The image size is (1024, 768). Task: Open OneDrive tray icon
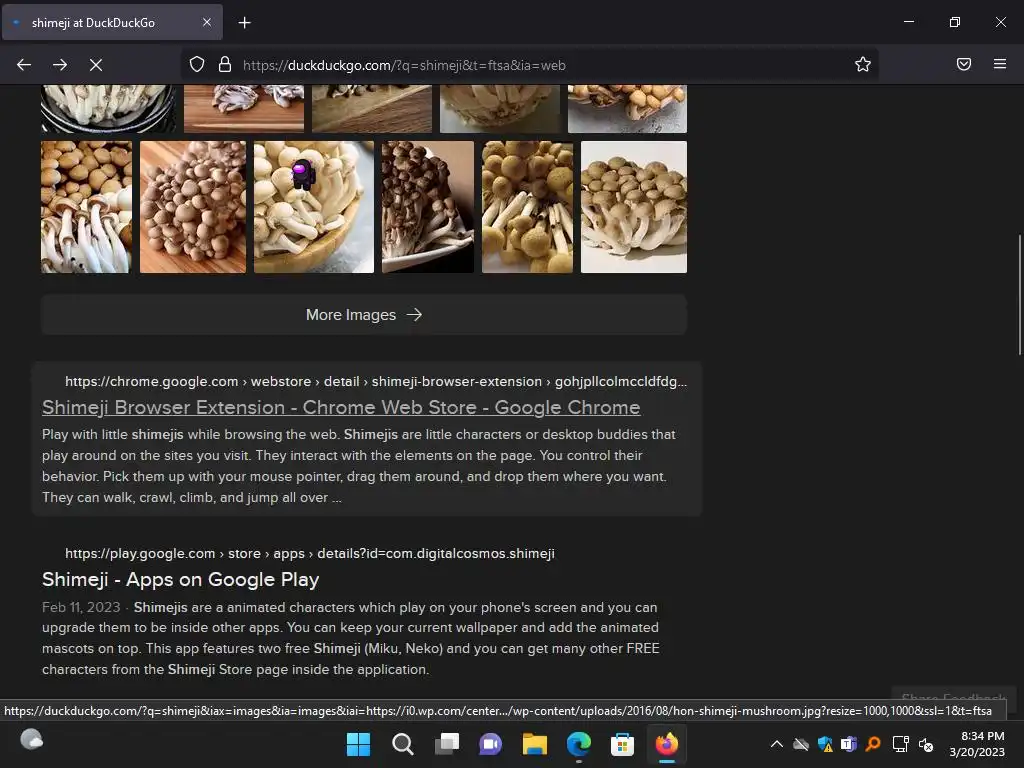point(801,744)
